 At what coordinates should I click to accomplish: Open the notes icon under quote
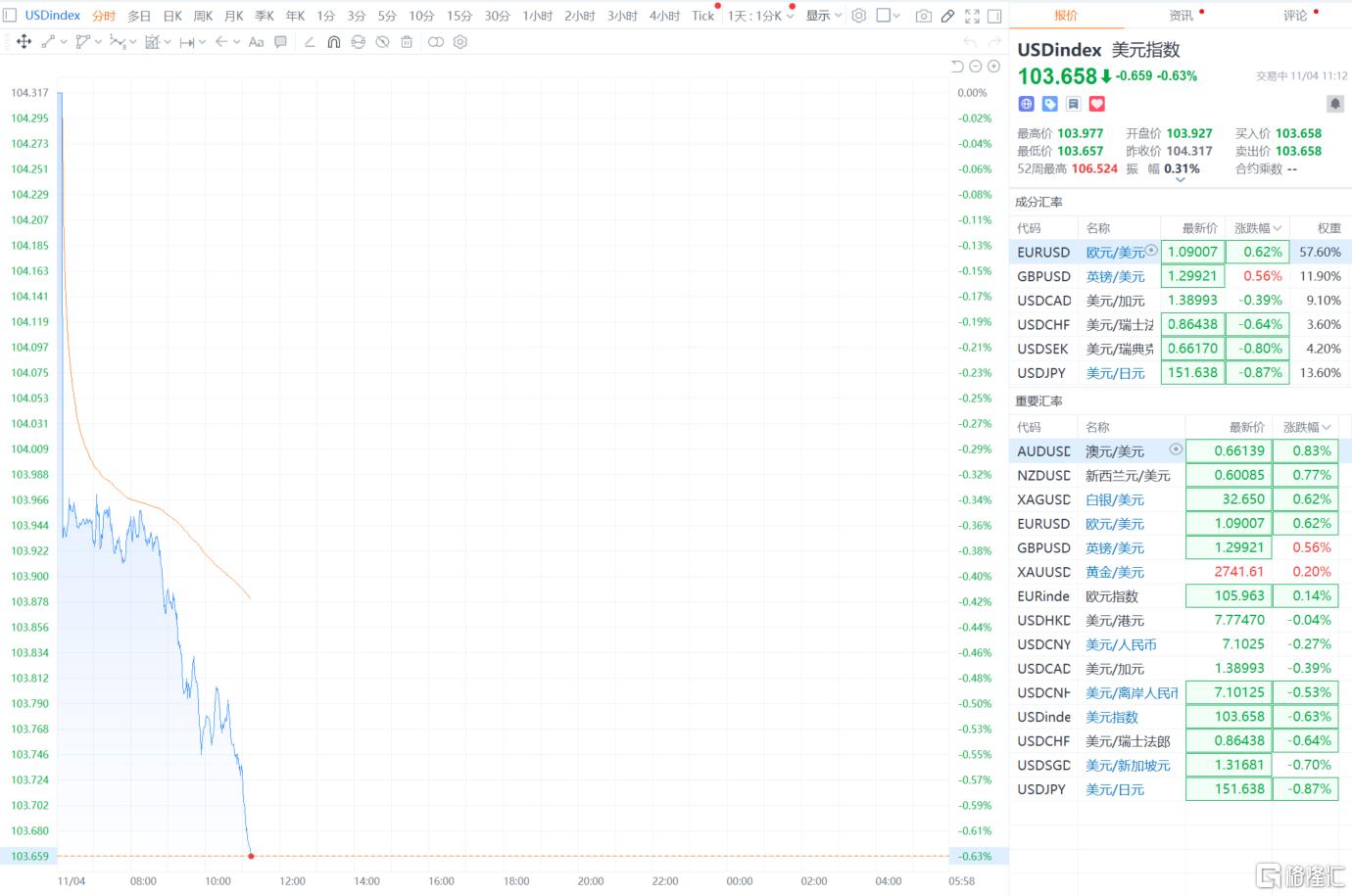click(1073, 104)
